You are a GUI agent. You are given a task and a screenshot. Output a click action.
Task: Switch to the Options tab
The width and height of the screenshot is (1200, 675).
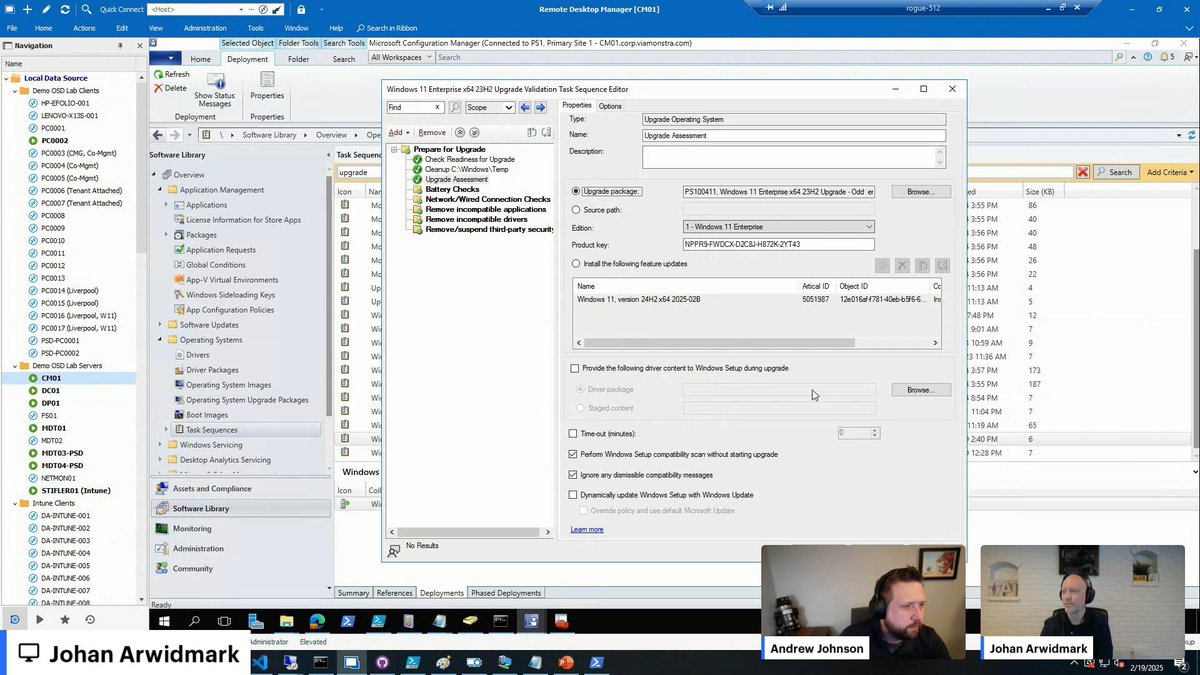tap(610, 106)
